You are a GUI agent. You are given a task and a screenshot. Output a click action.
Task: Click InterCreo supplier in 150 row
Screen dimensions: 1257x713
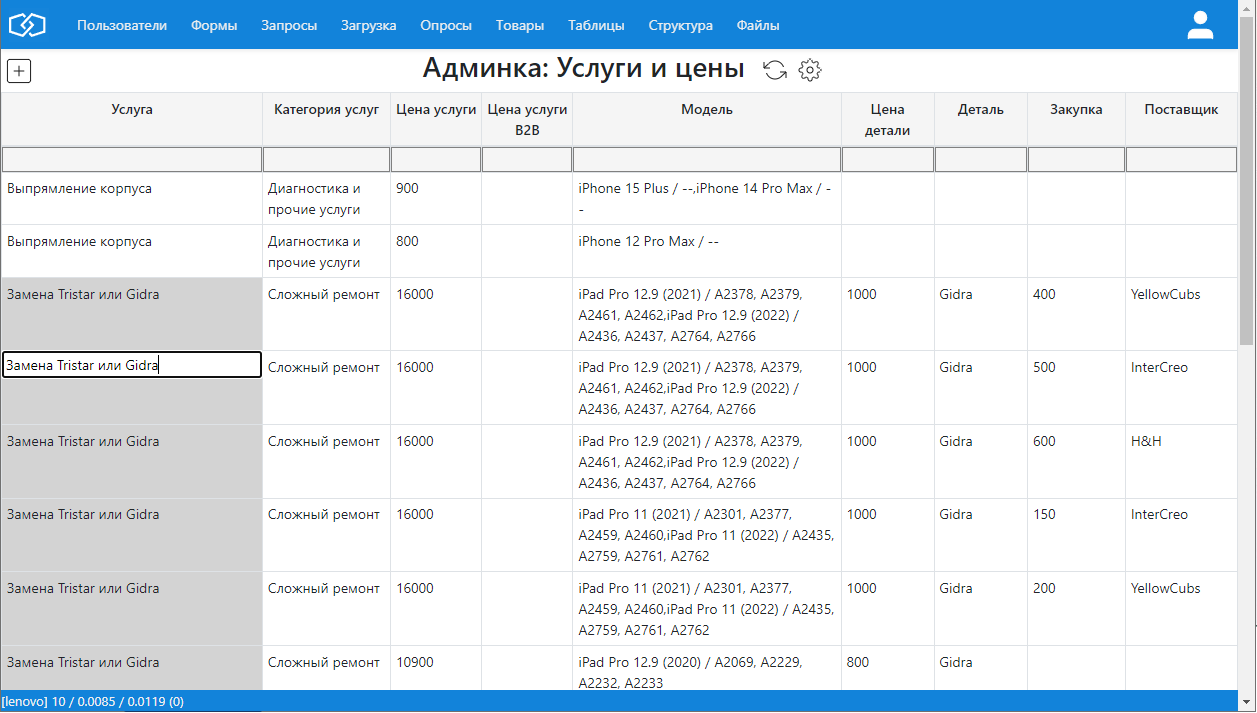click(x=1182, y=535)
